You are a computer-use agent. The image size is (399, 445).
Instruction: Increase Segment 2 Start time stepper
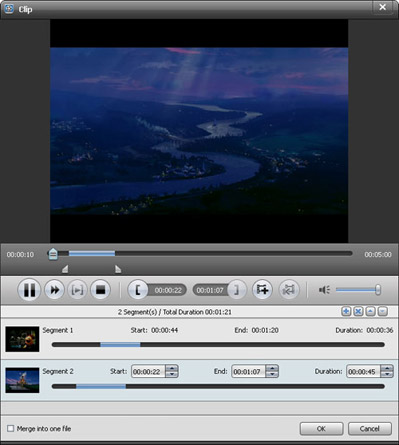tap(172, 368)
